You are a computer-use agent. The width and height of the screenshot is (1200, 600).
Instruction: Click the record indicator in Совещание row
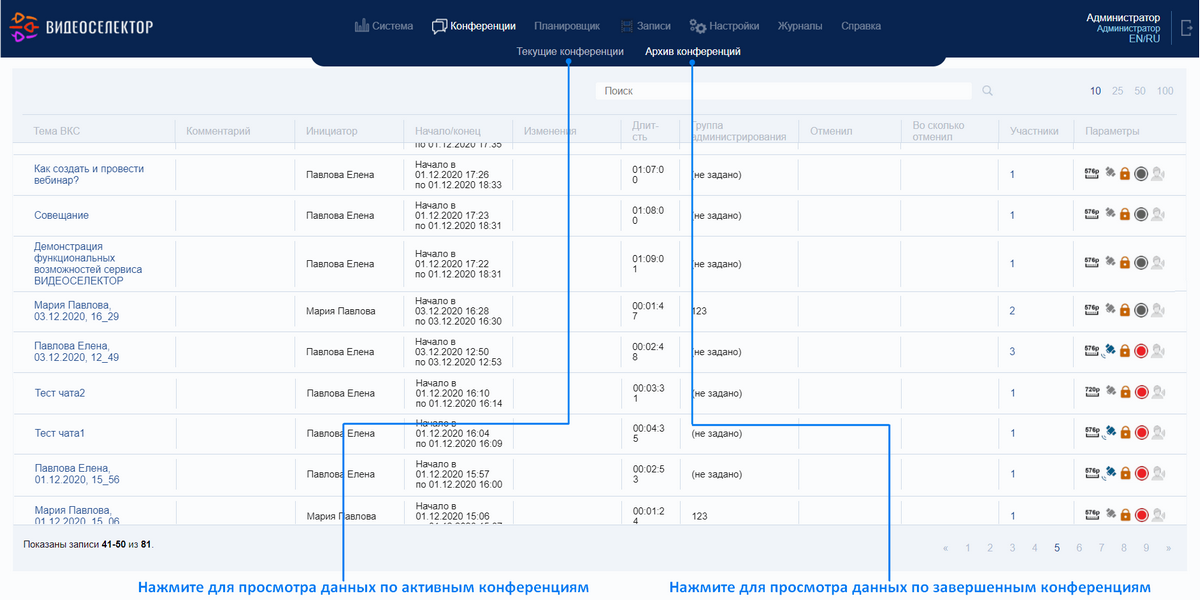click(x=1141, y=214)
